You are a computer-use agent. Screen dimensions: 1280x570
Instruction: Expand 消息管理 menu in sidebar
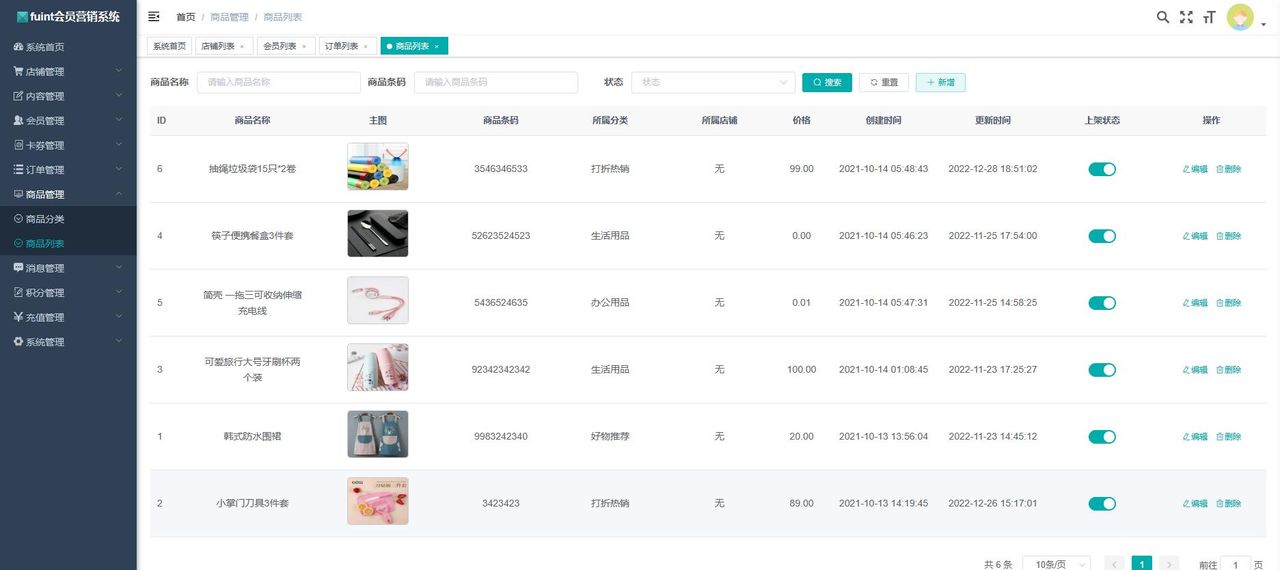(68, 268)
